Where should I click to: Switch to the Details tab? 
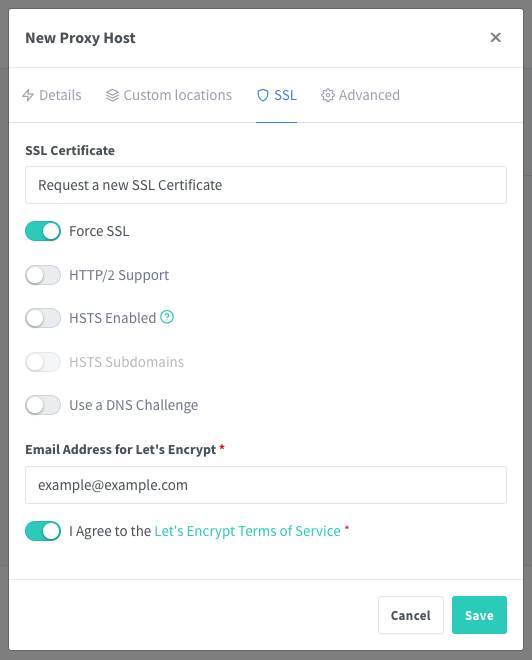point(52,95)
